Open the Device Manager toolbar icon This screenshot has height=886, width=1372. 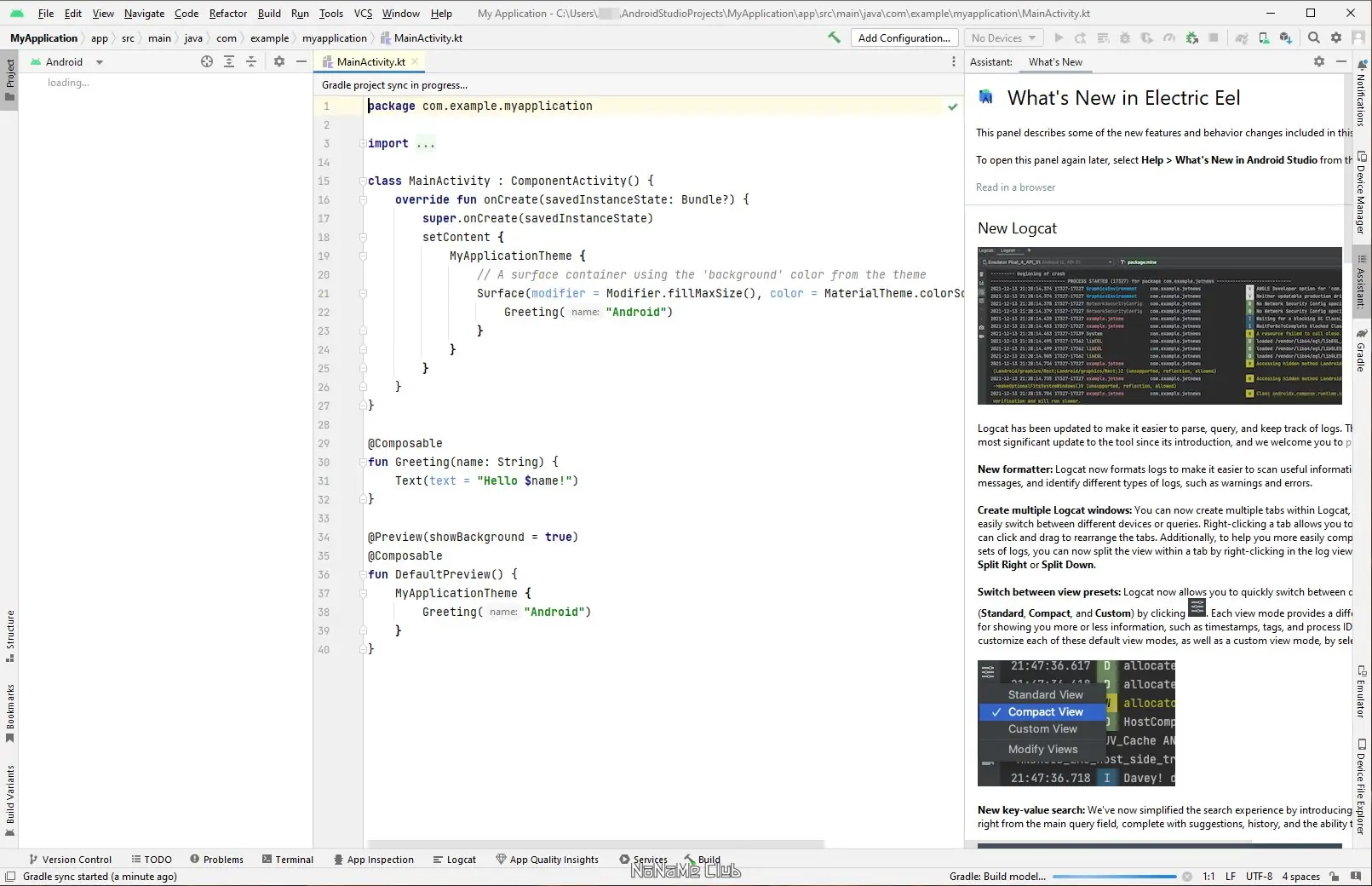click(1264, 37)
